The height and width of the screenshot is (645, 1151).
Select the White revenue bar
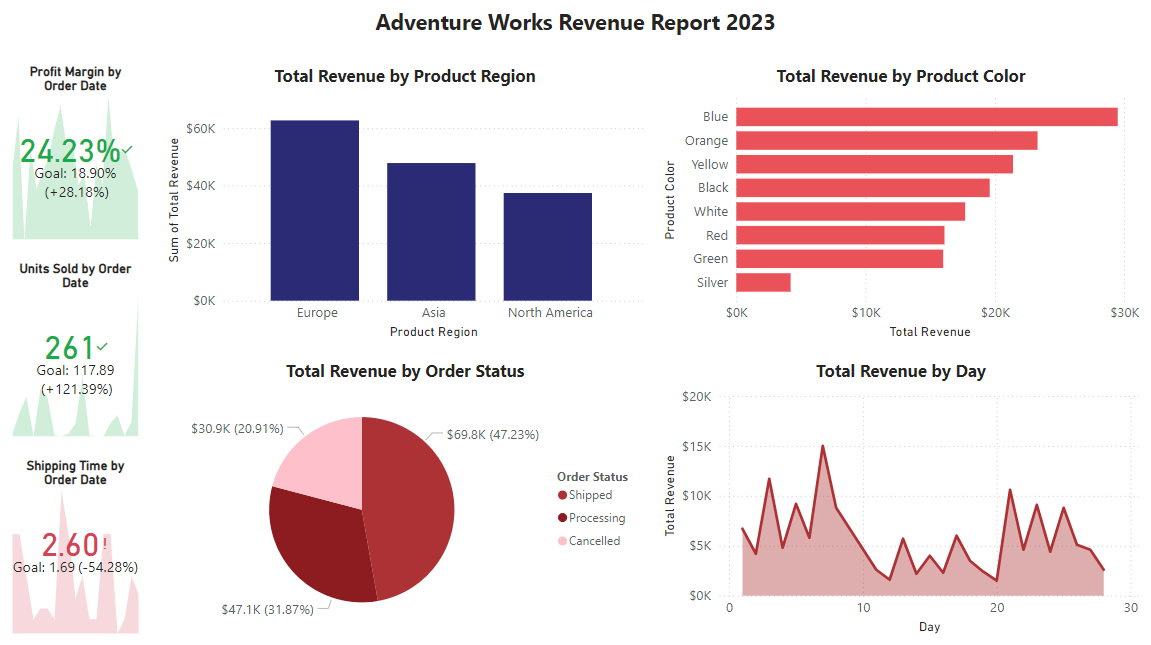coord(850,211)
